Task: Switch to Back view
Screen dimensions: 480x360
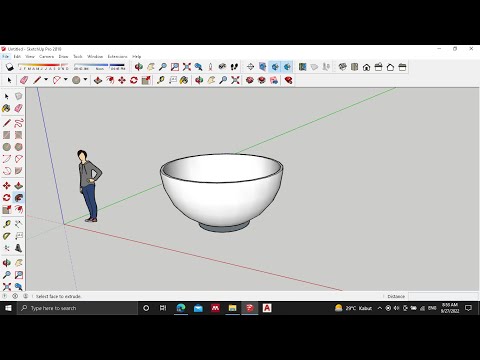Action: click(x=390, y=67)
